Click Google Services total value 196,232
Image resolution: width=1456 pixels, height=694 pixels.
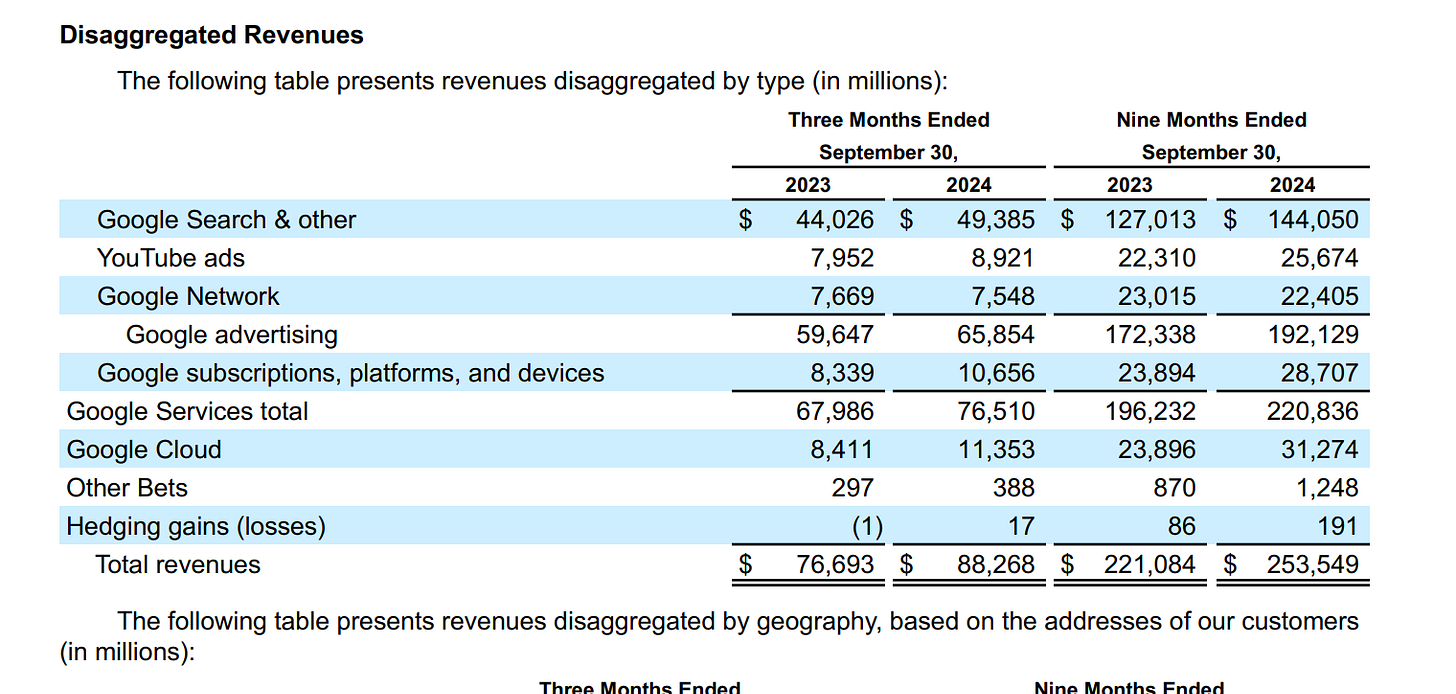click(x=1150, y=411)
